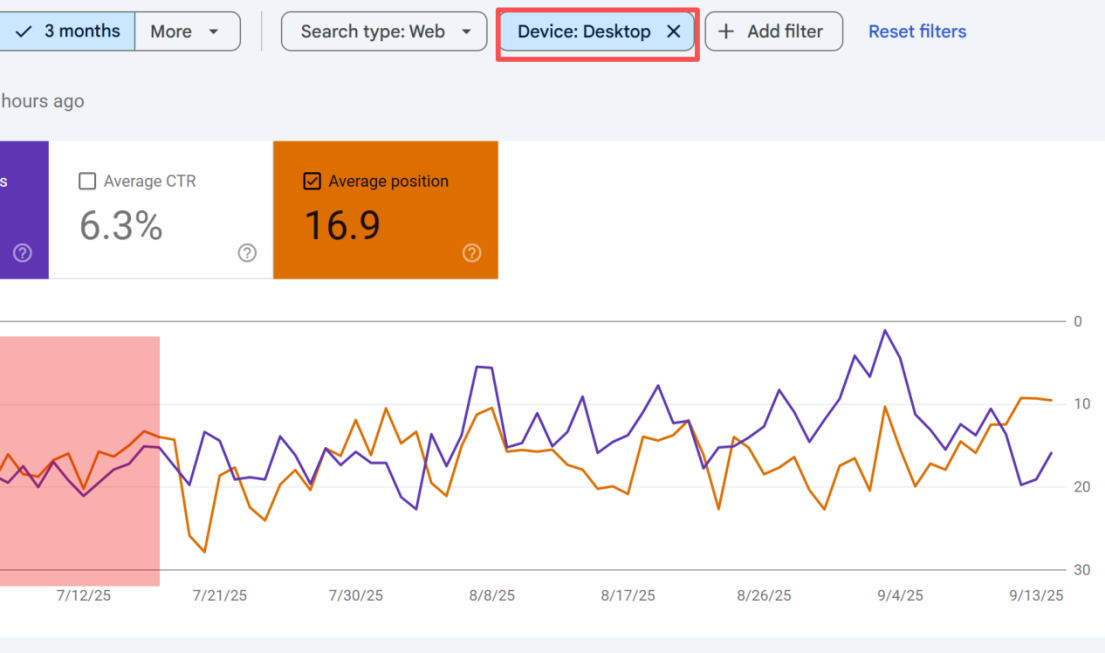Click the plus icon beside Add filter
Viewport: 1105px width, 653px height.
[727, 32]
